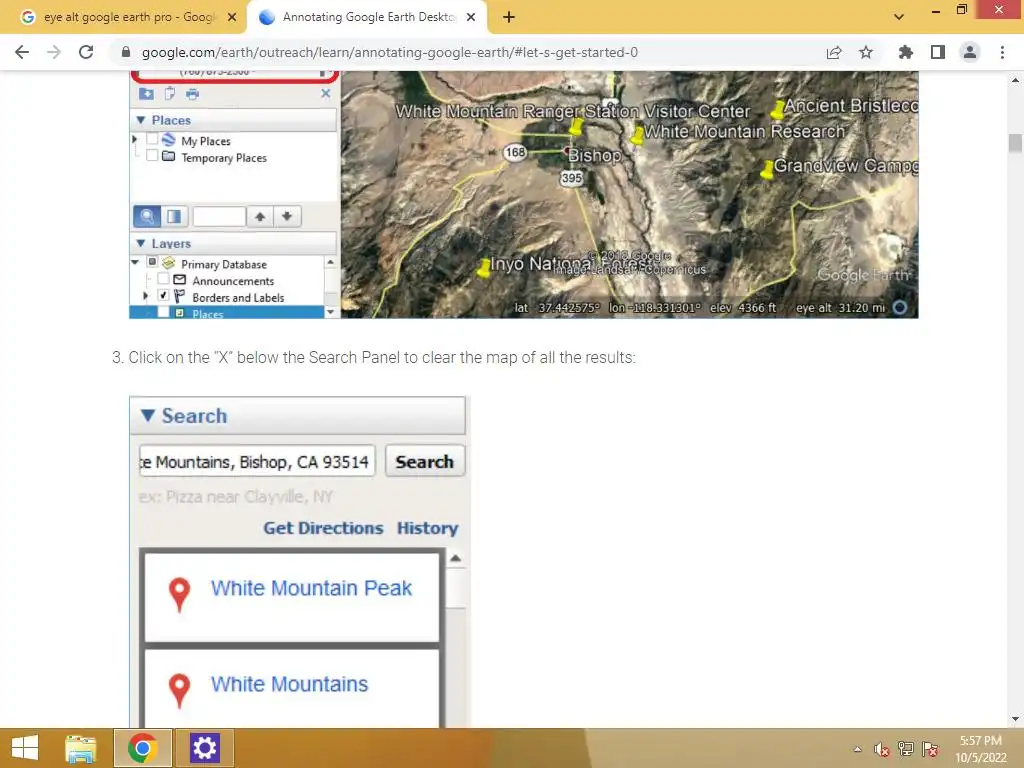Viewport: 1024px width, 768px height.
Task: Click the blue circle streaming indicator on the map
Action: tap(900, 307)
